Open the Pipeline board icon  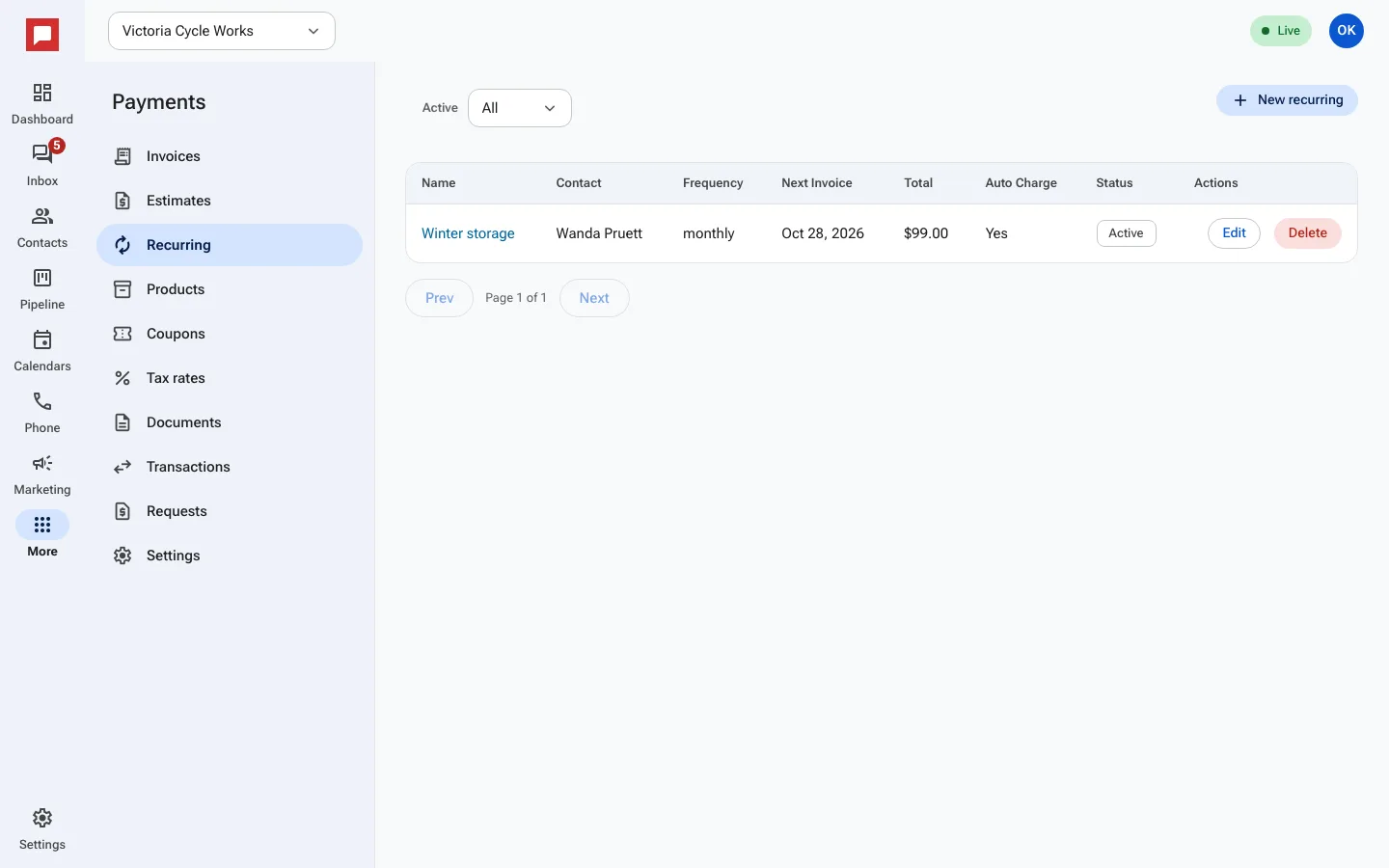(42, 278)
